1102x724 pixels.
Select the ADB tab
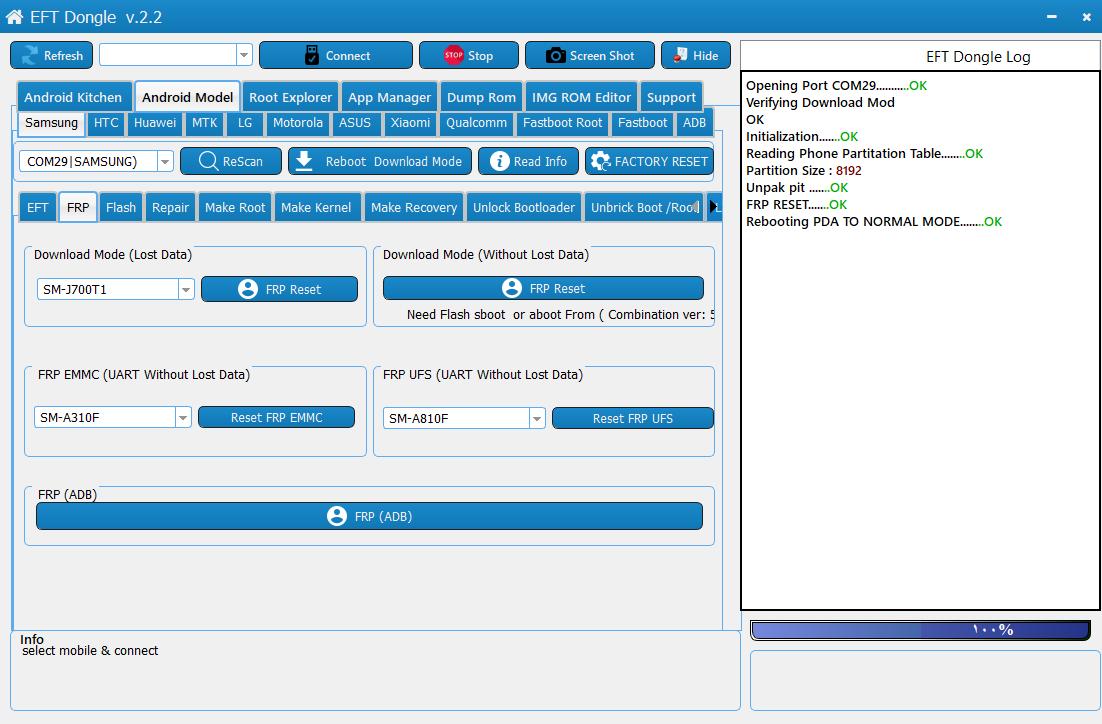pos(694,122)
